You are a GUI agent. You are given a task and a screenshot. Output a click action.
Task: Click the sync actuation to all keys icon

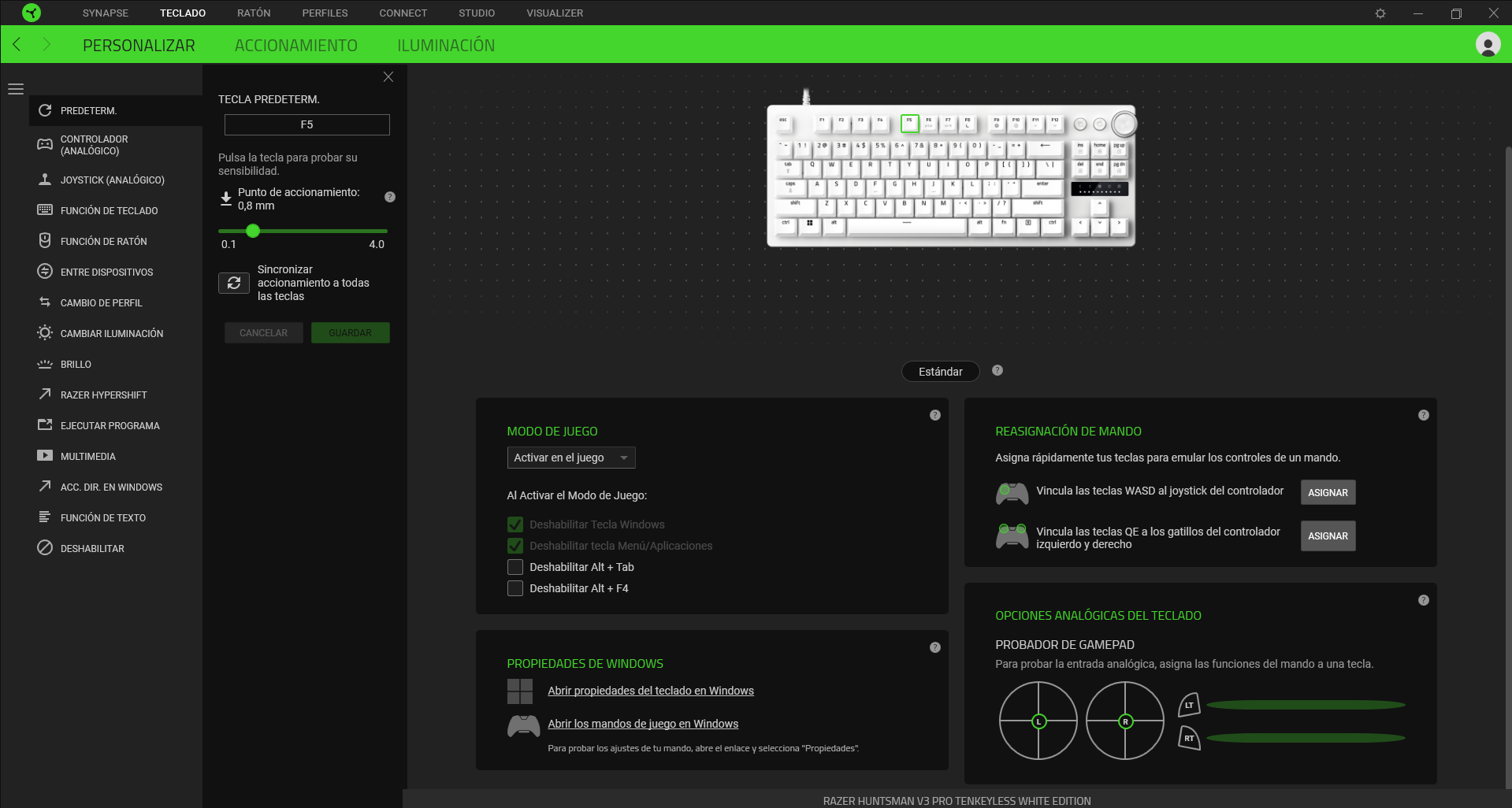(x=234, y=283)
